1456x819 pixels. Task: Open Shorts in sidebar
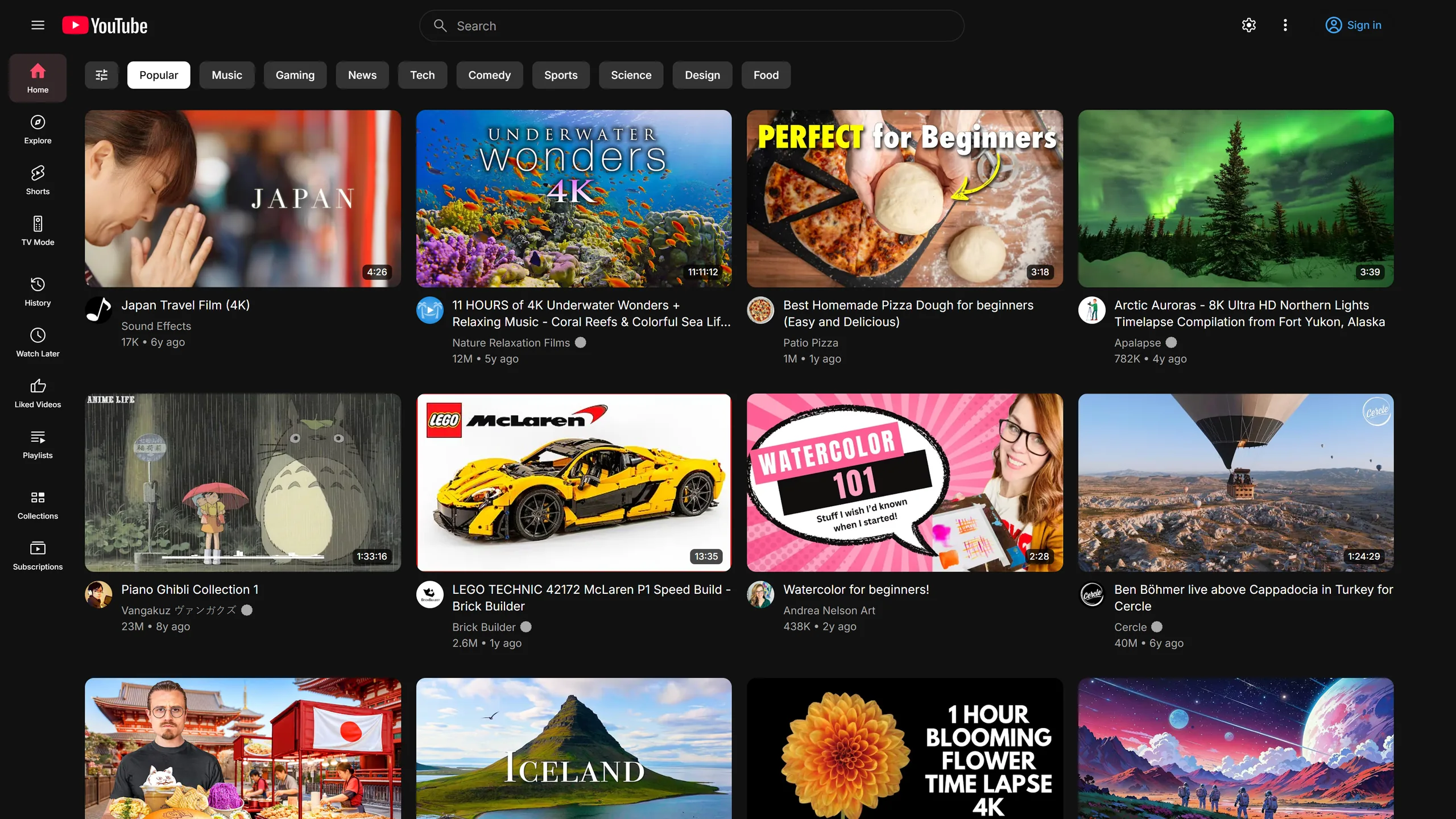pyautogui.click(x=38, y=180)
